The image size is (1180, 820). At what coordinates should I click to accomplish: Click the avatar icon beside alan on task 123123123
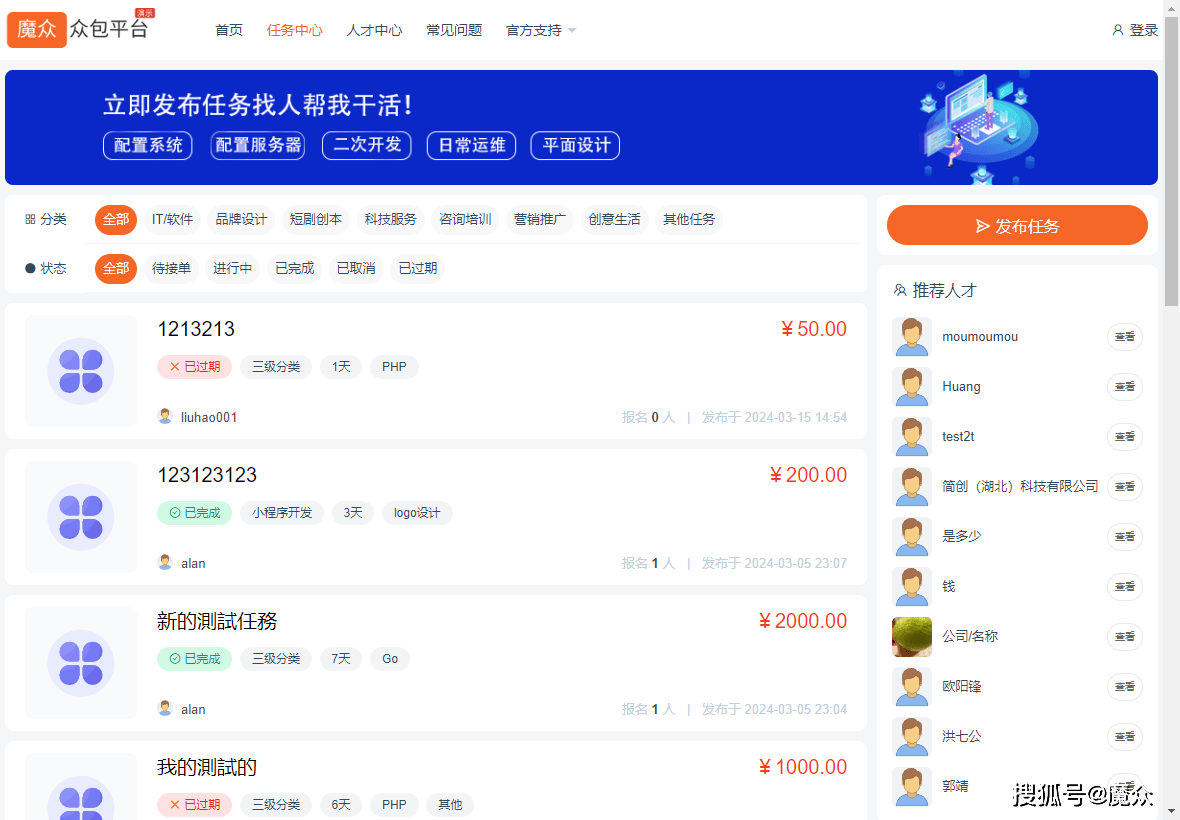(x=165, y=562)
